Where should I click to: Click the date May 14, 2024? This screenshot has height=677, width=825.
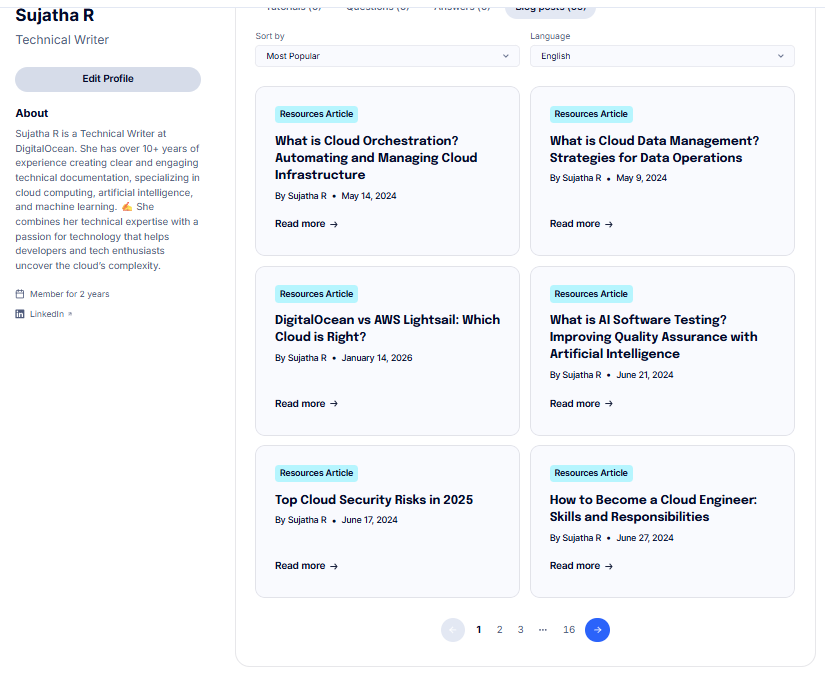pos(369,196)
